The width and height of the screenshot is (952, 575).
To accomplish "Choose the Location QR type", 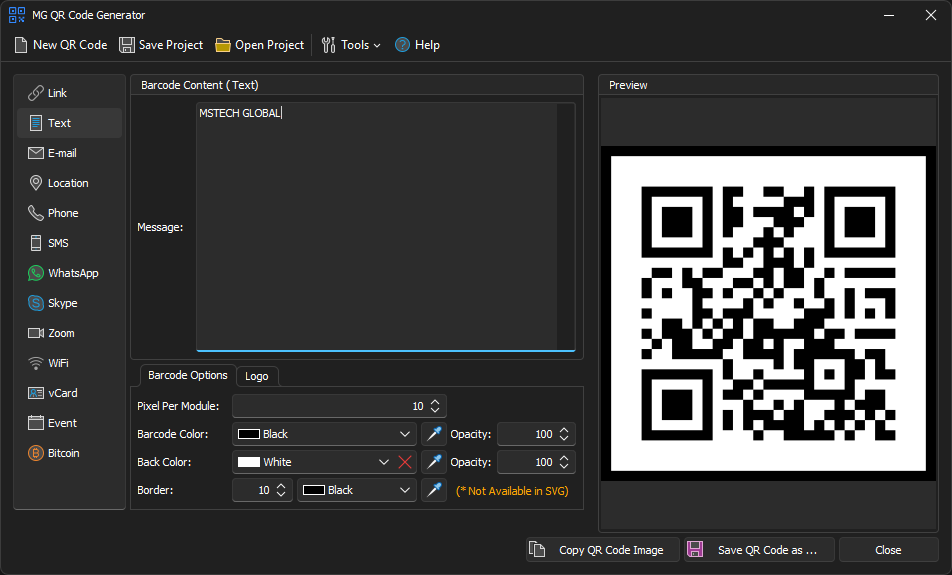I will click(69, 183).
